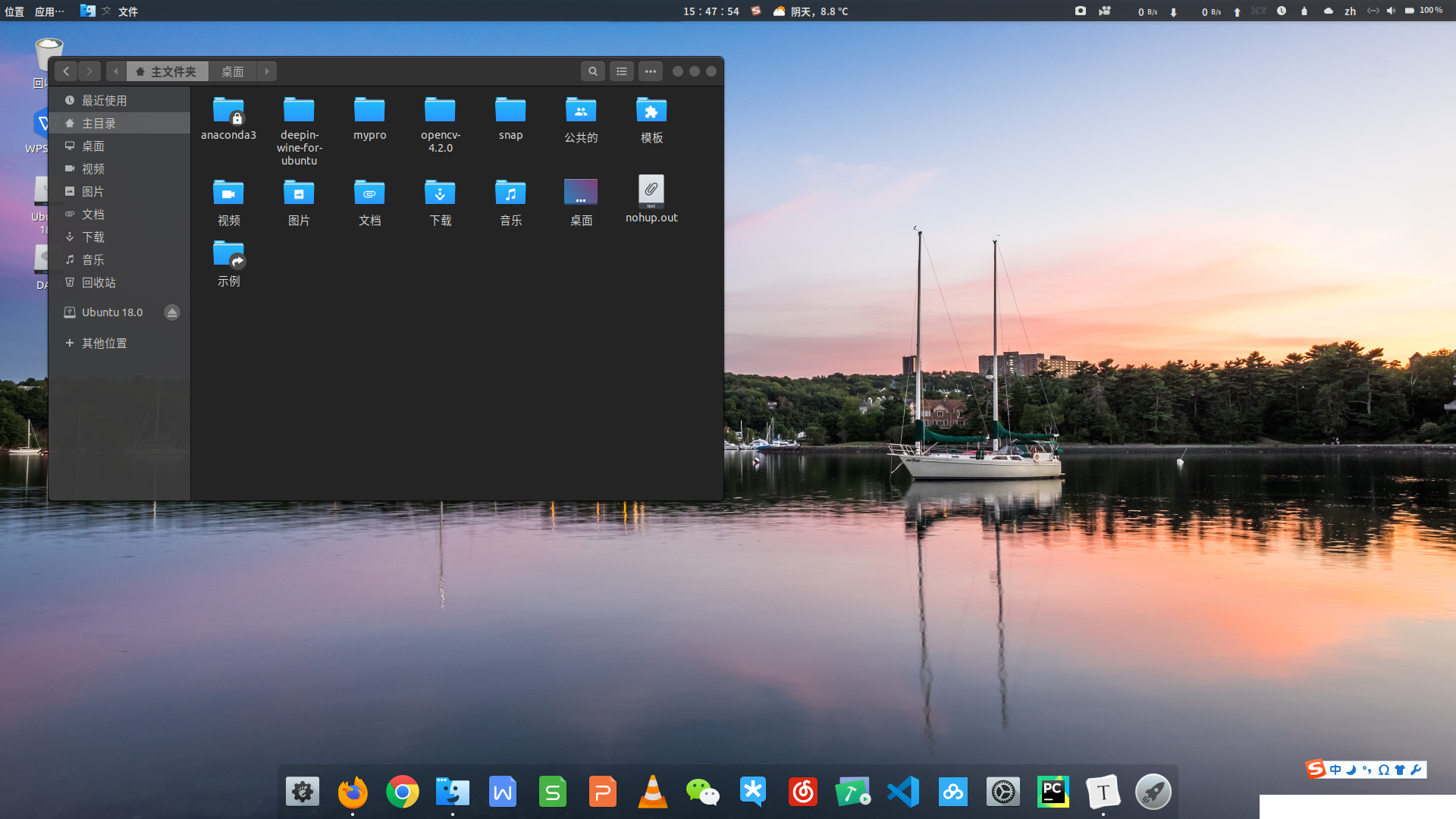Toggle the zh input language indicator
The height and width of the screenshot is (819, 1456).
[x=1351, y=11]
